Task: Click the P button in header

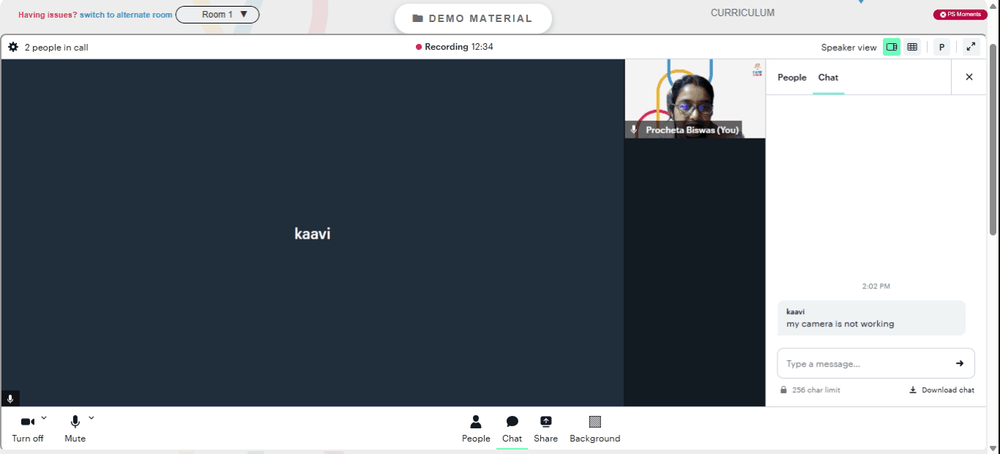Action: pos(941,47)
